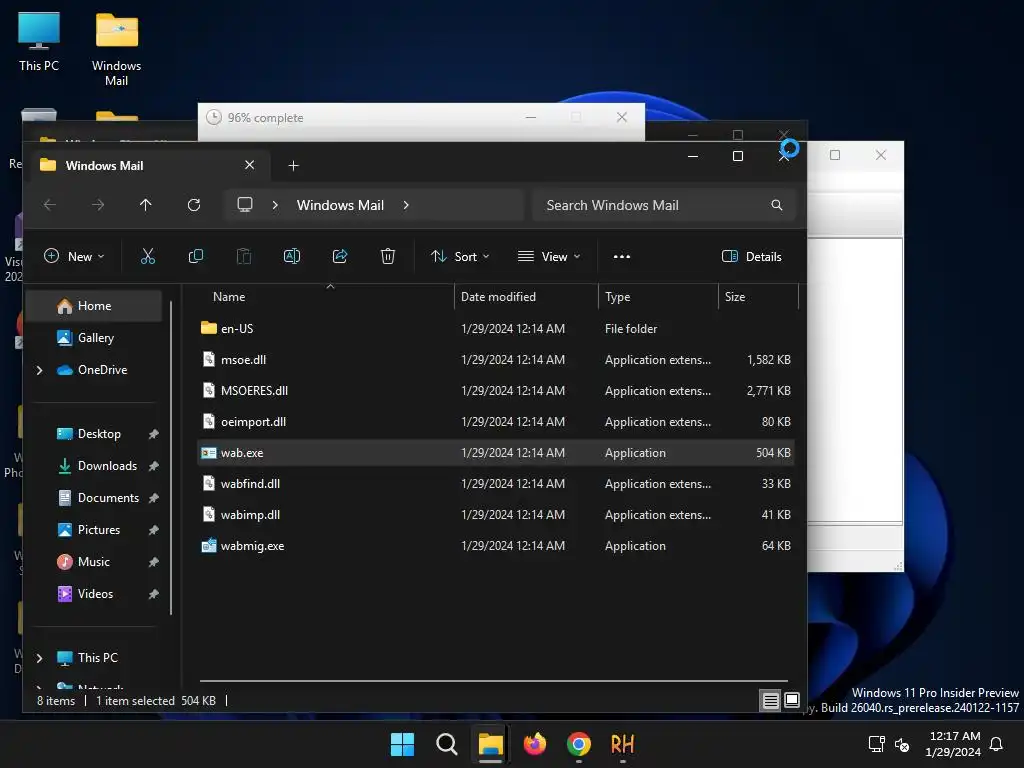Image resolution: width=1024 pixels, height=768 pixels.
Task: Open the Sort dropdown menu
Action: click(x=460, y=257)
